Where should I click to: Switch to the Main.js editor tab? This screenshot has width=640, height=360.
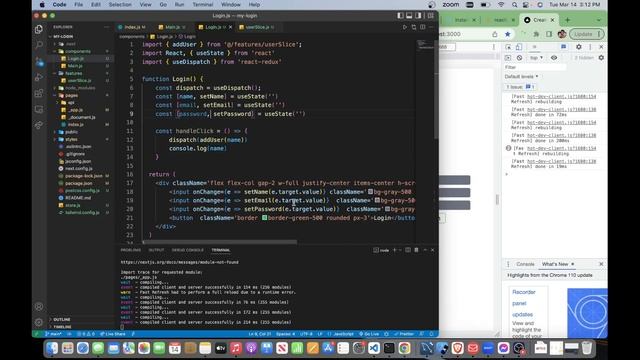(172, 27)
